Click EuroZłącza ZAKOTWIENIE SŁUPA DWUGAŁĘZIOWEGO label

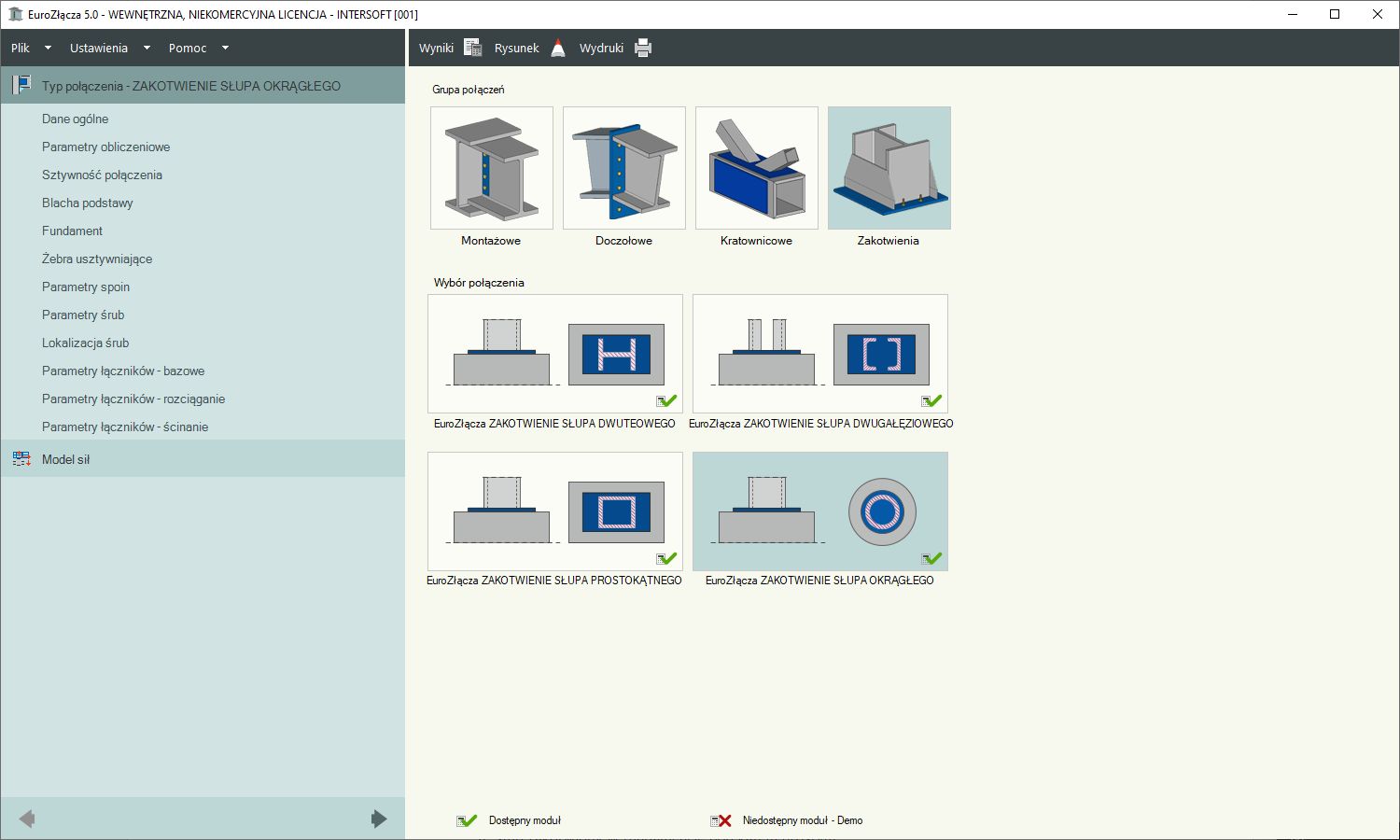pos(821,423)
